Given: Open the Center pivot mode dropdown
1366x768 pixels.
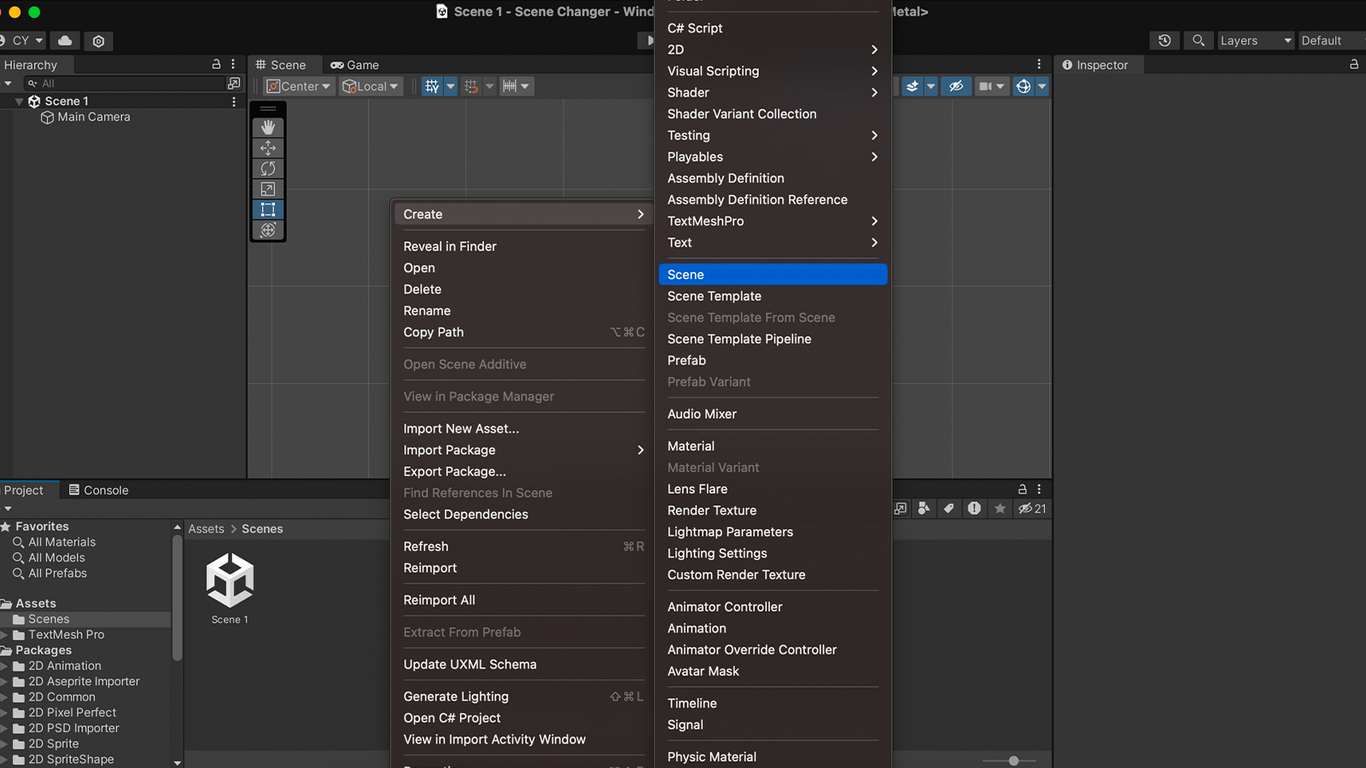Looking at the screenshot, I should point(298,86).
